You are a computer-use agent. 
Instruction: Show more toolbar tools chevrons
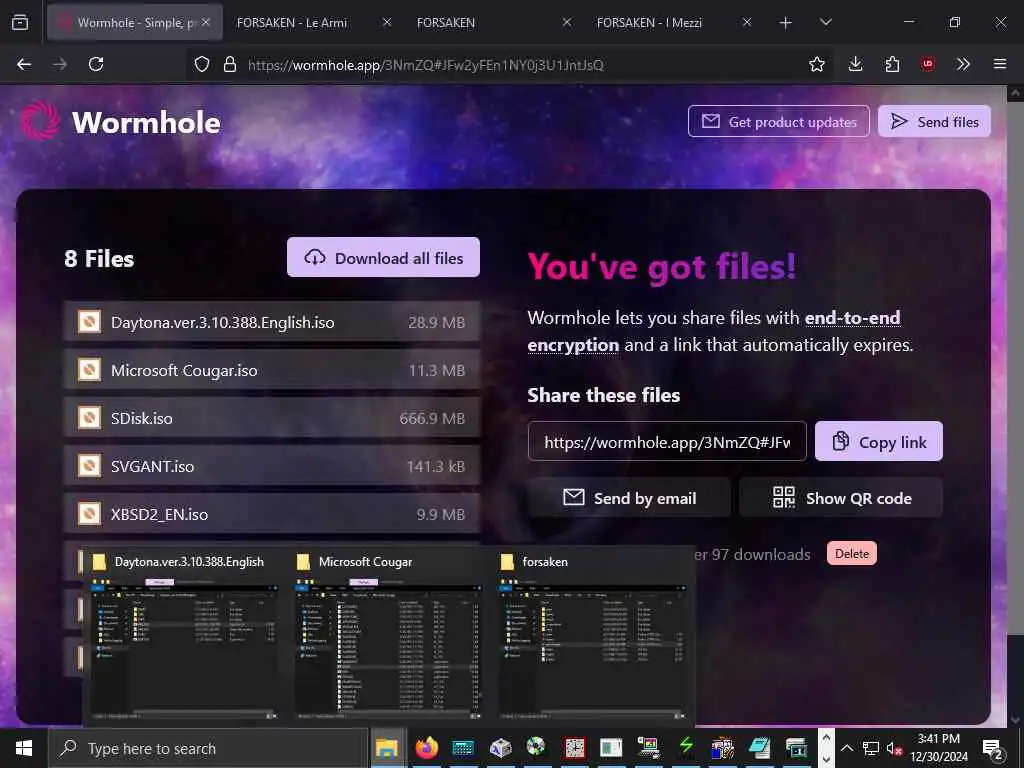(x=963, y=64)
